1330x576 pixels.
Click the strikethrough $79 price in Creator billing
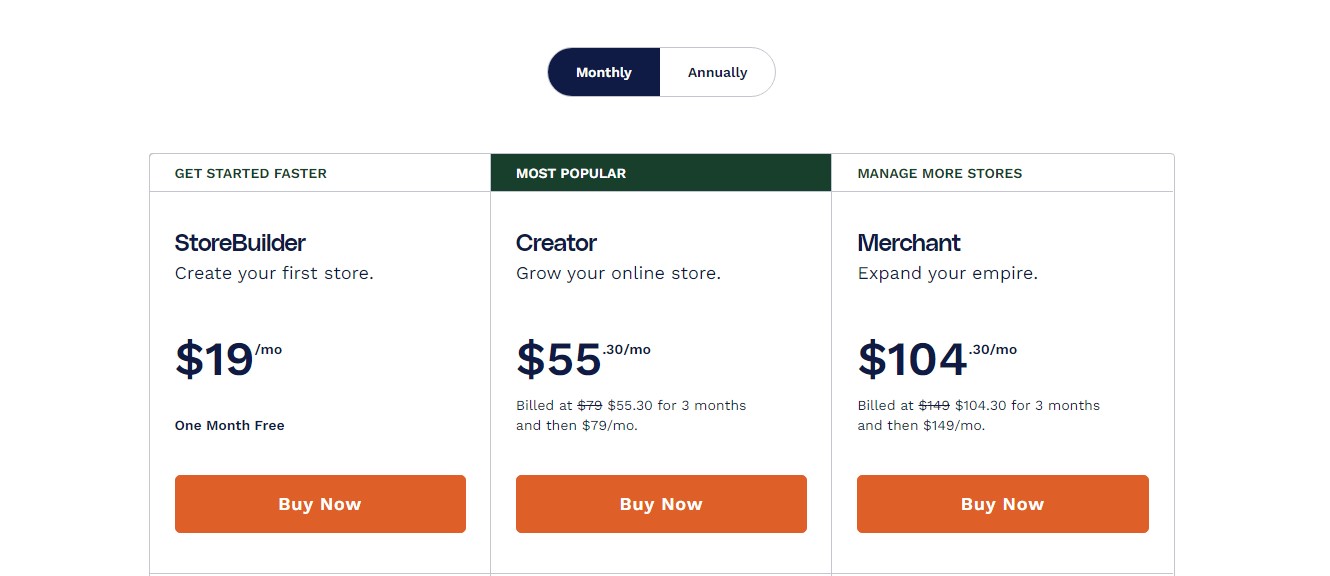(x=590, y=405)
